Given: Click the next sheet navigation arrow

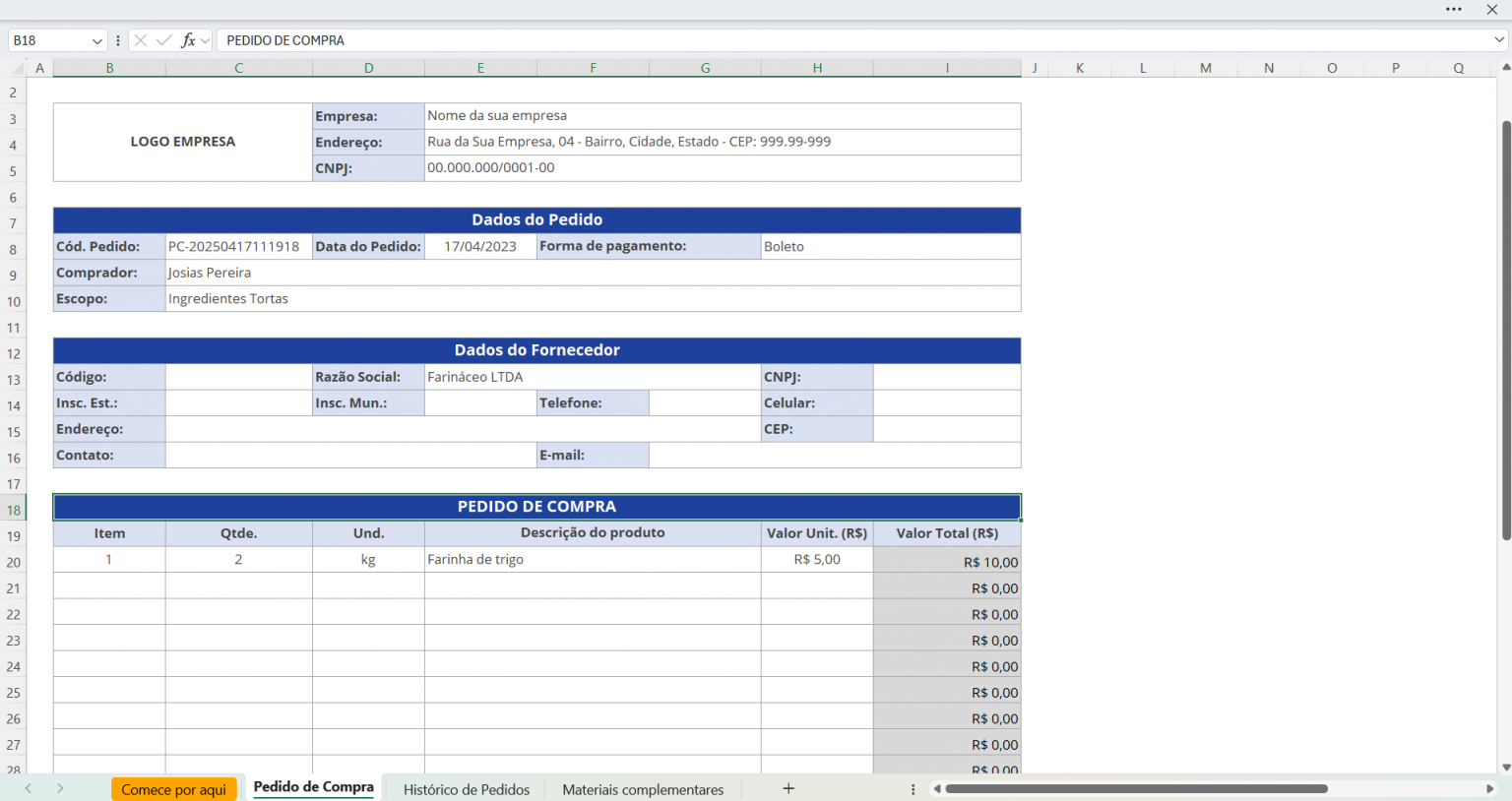Looking at the screenshot, I should pos(60,788).
